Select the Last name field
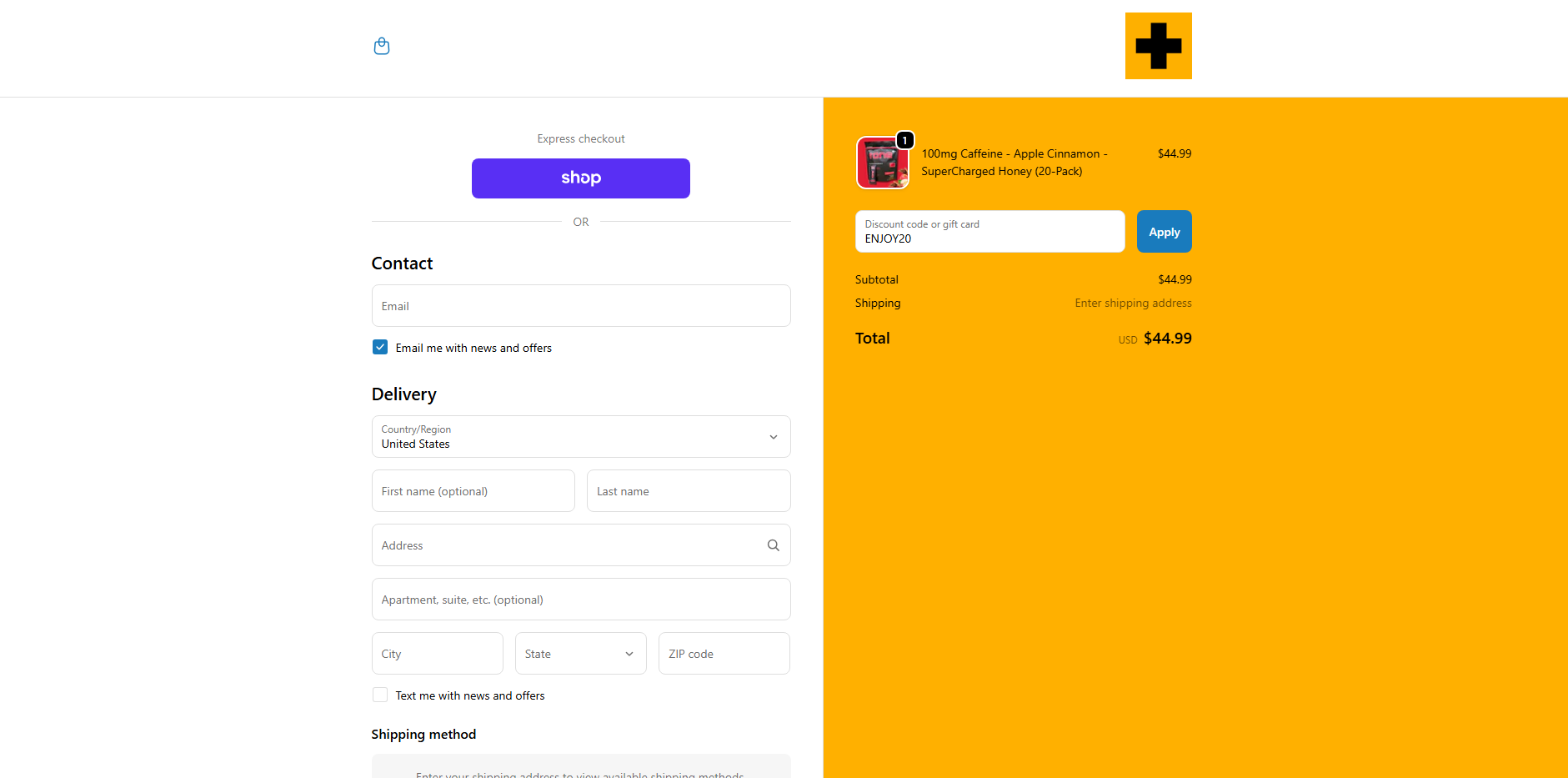 (689, 491)
